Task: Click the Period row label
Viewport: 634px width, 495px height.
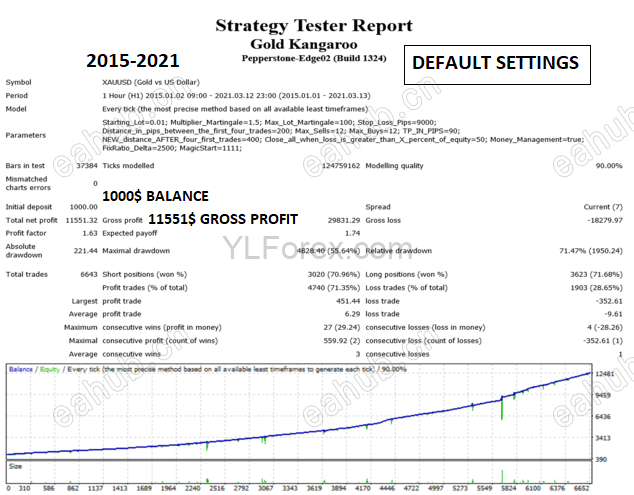Action: pyautogui.click(x=17, y=95)
